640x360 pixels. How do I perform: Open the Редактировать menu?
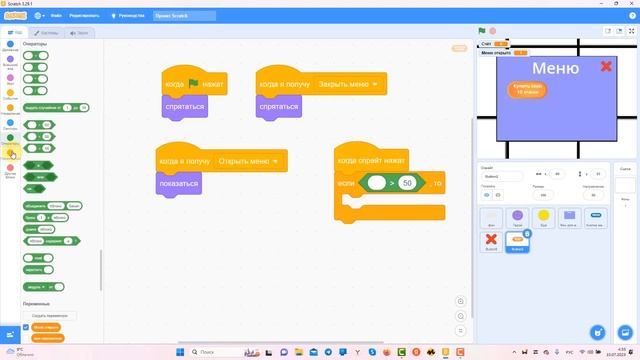coord(84,16)
